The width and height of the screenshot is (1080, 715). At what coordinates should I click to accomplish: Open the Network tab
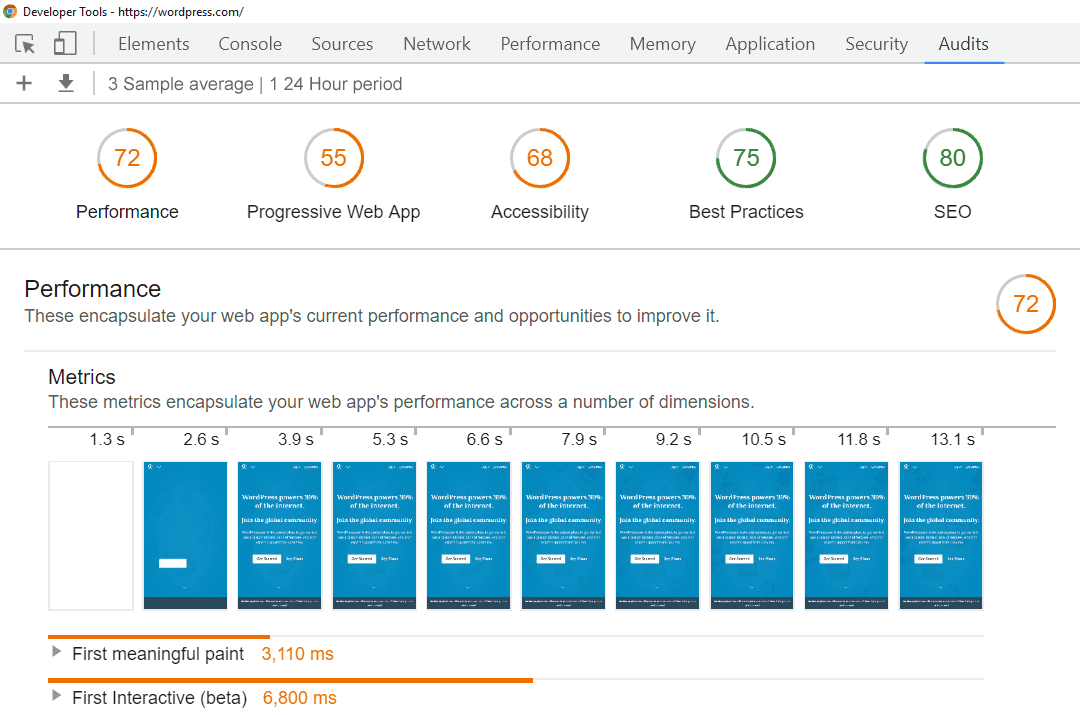pos(437,44)
